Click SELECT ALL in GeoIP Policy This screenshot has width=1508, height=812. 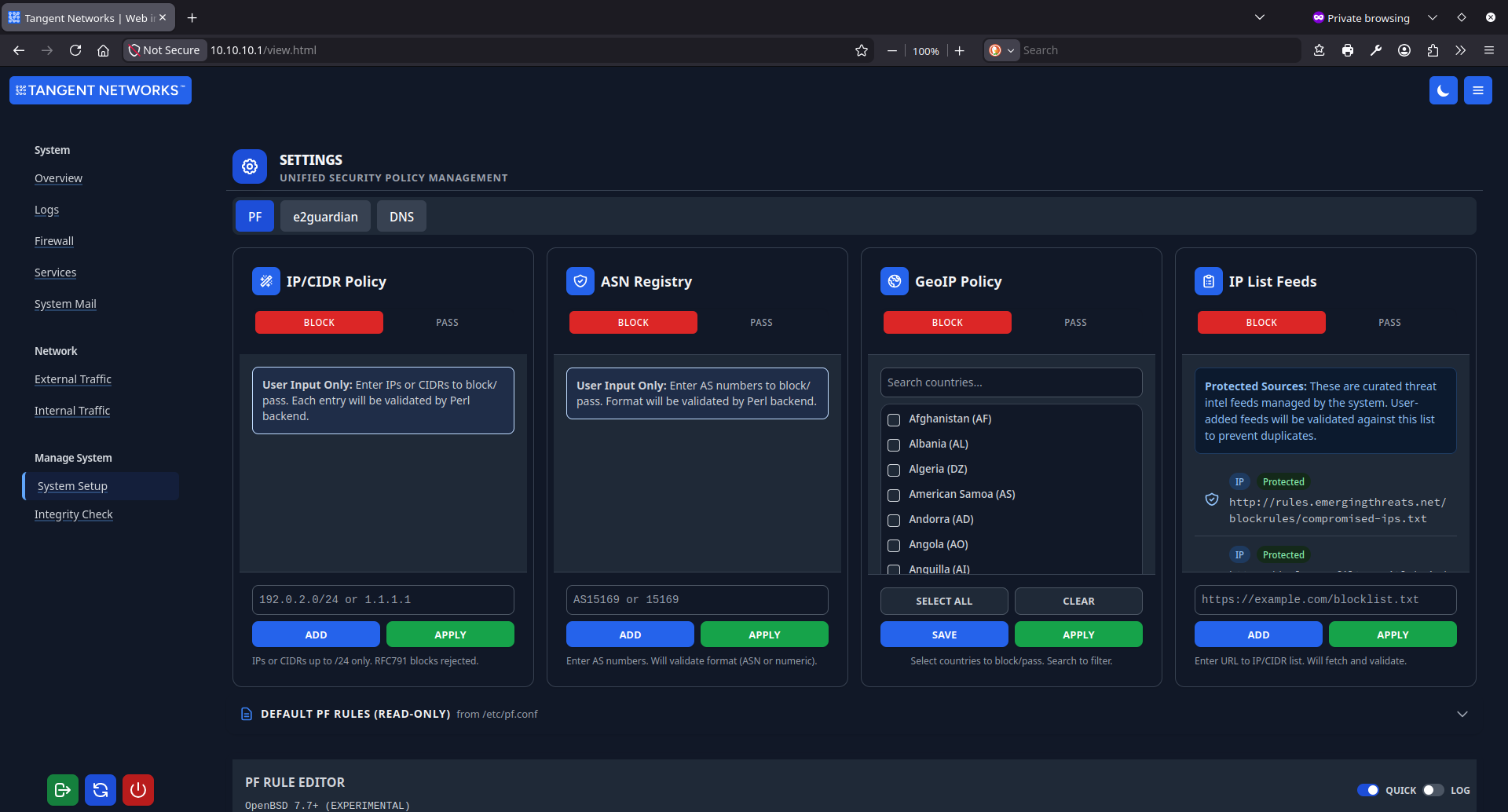click(943, 601)
